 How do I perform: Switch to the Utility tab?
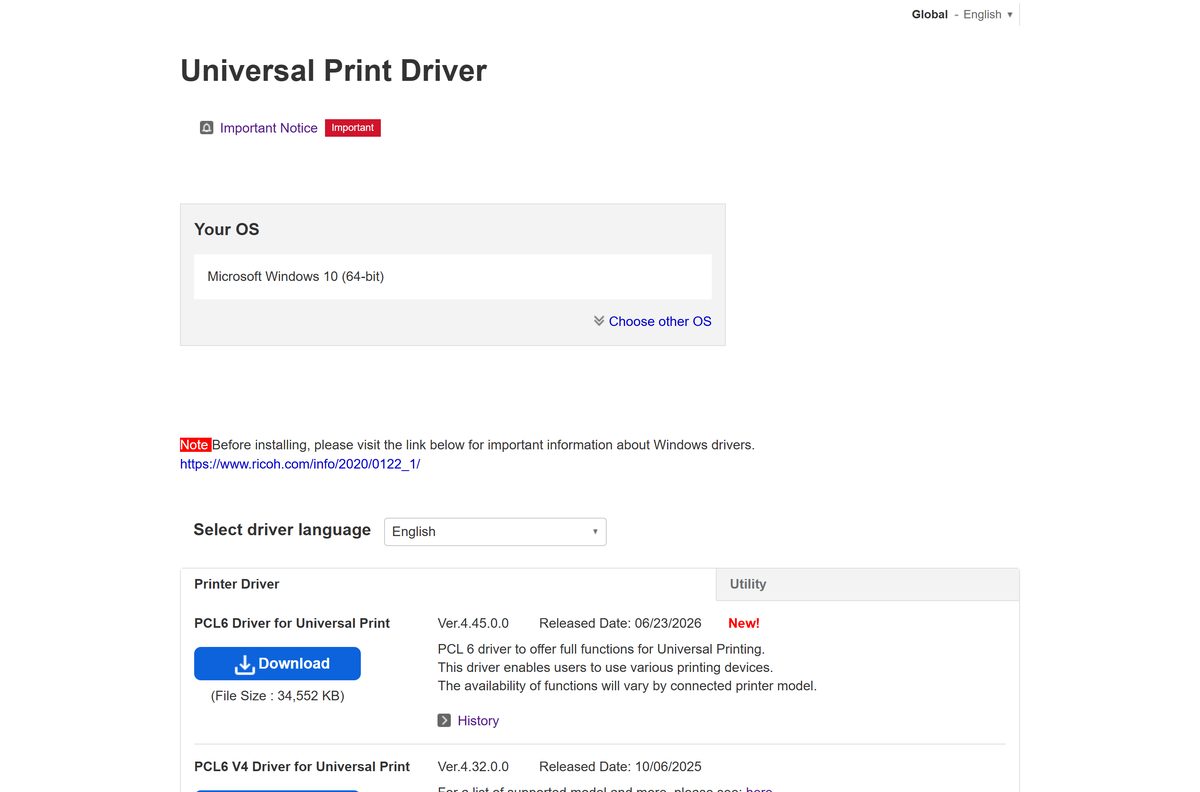coord(868,584)
